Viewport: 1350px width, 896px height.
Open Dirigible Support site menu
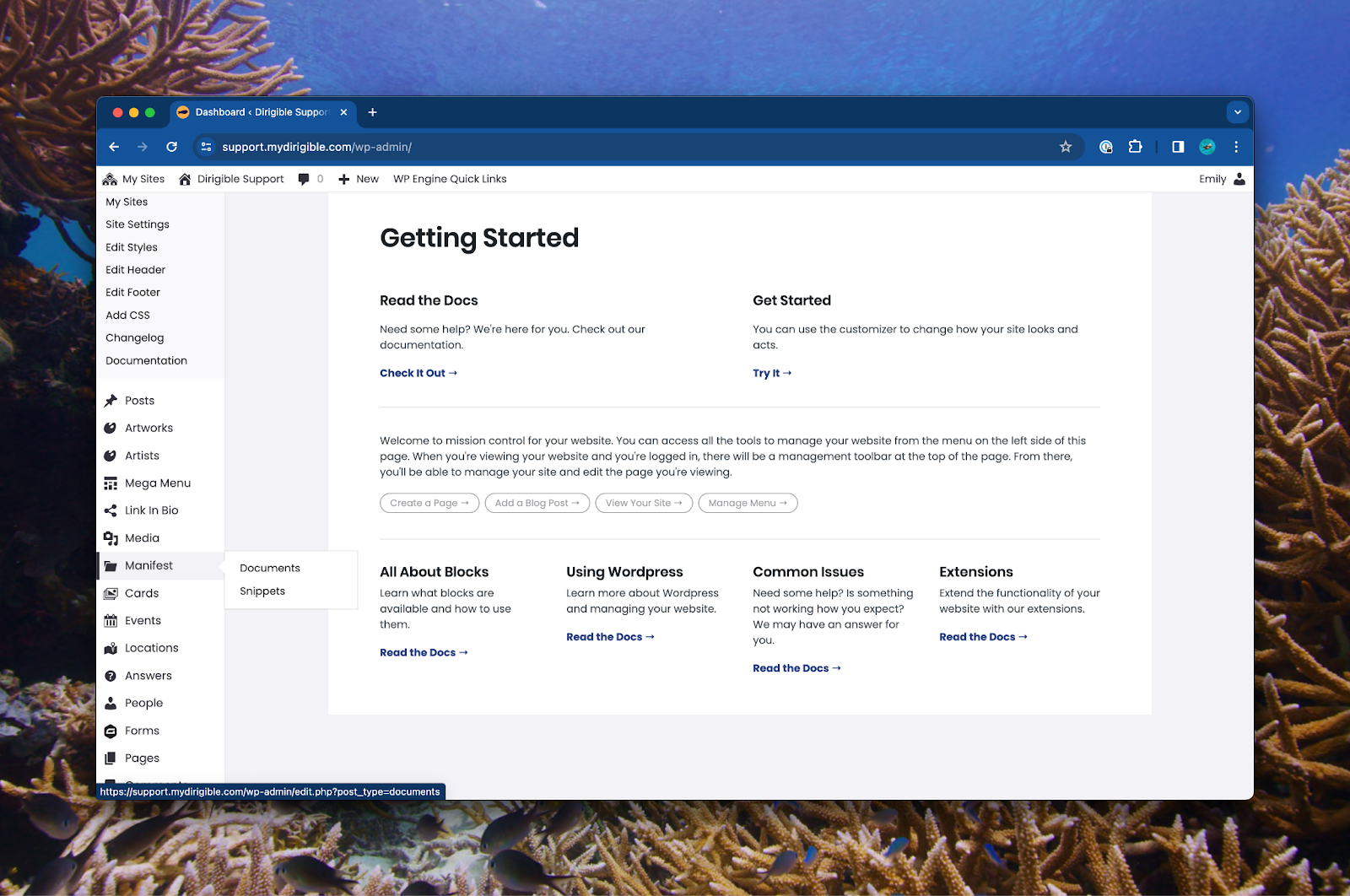(x=231, y=179)
